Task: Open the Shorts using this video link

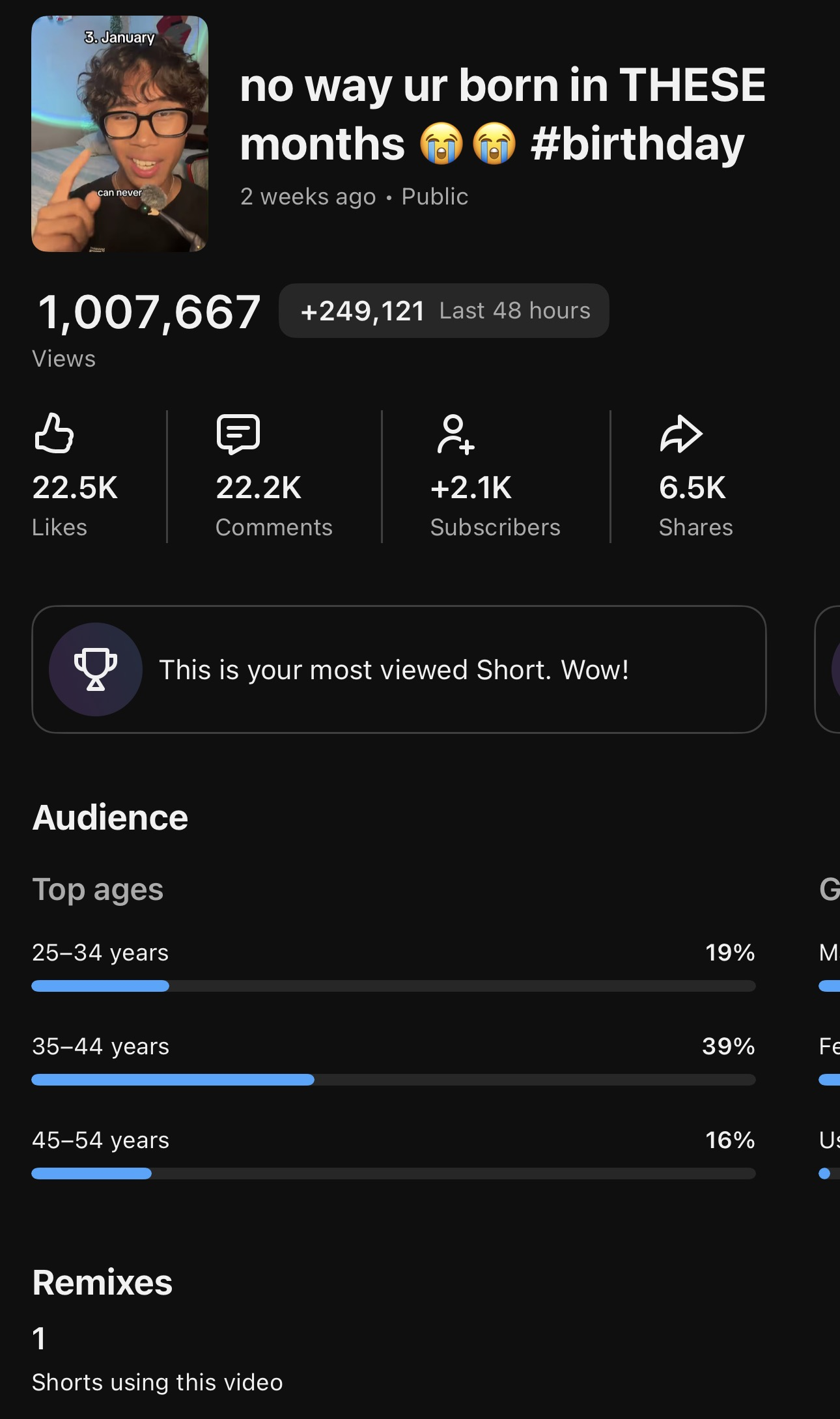Action: tap(158, 1382)
